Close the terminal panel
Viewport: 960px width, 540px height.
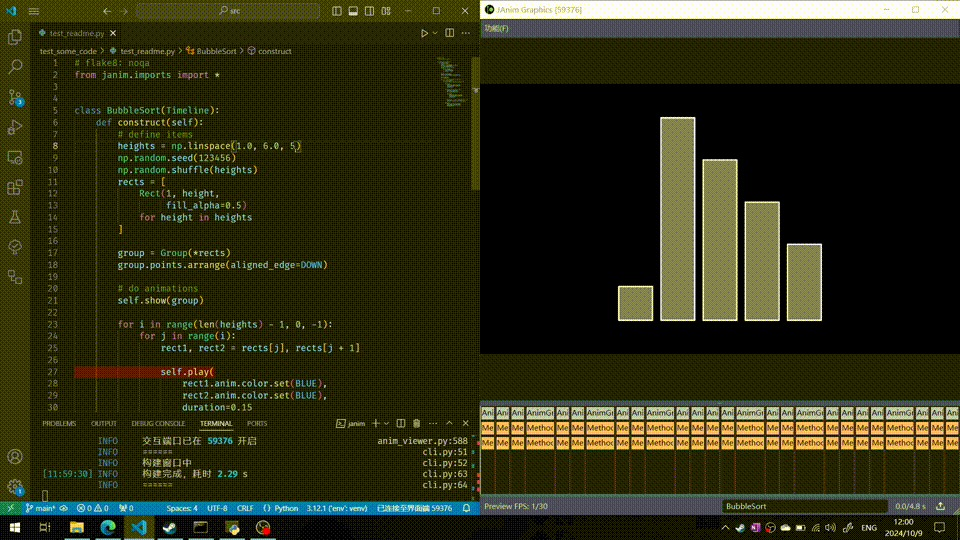[465, 423]
